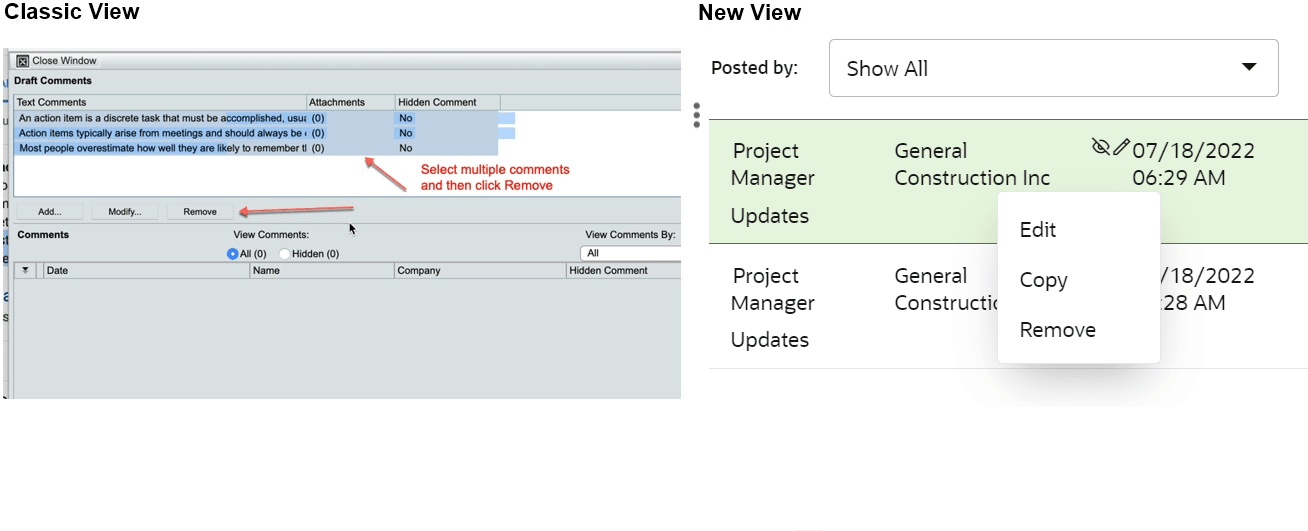The height and width of the screenshot is (531, 1308).
Task: Click the Add... button under Draft Comments
Action: coord(49,212)
